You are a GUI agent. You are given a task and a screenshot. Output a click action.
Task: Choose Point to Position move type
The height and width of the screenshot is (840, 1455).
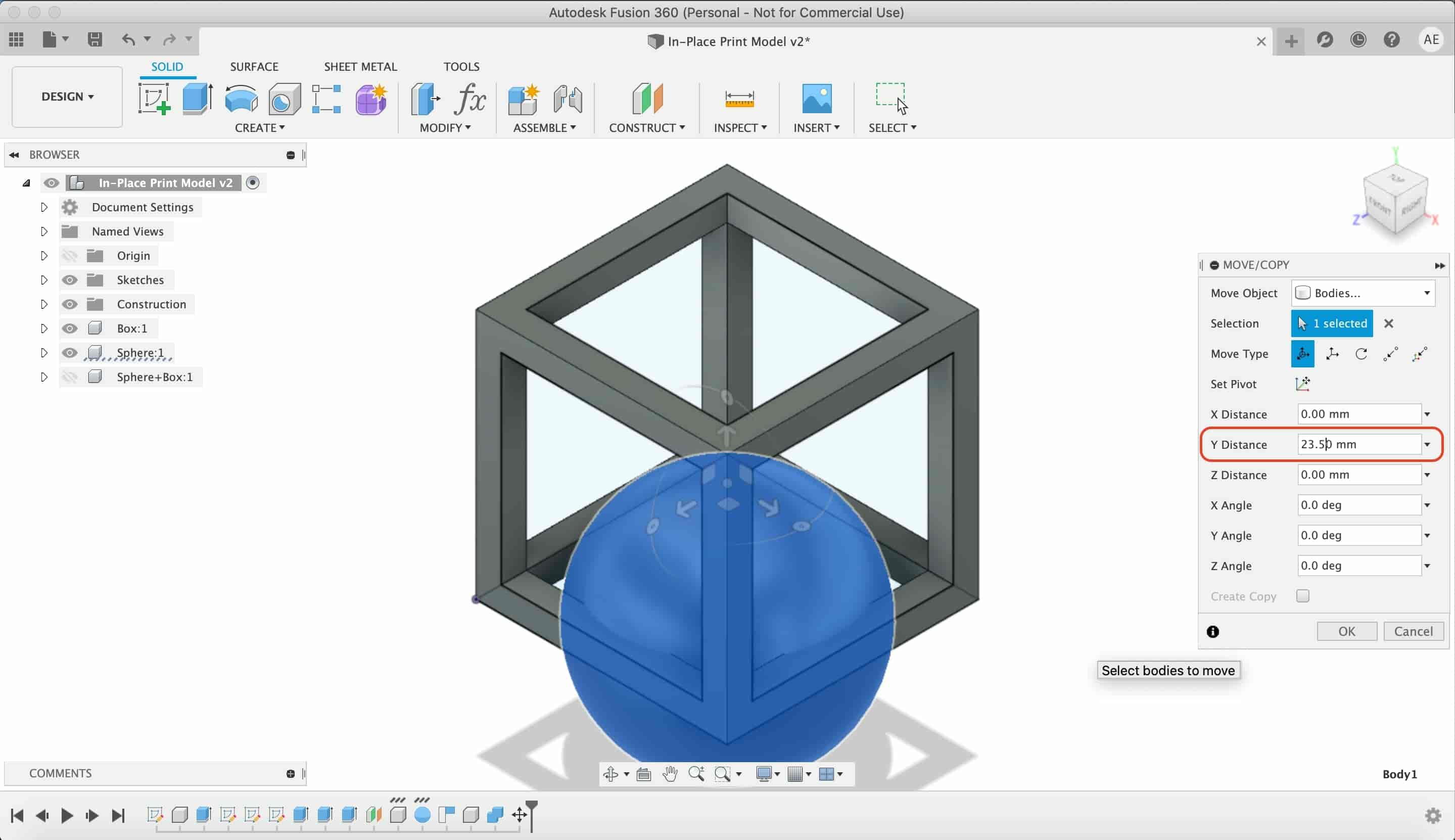pos(1420,354)
